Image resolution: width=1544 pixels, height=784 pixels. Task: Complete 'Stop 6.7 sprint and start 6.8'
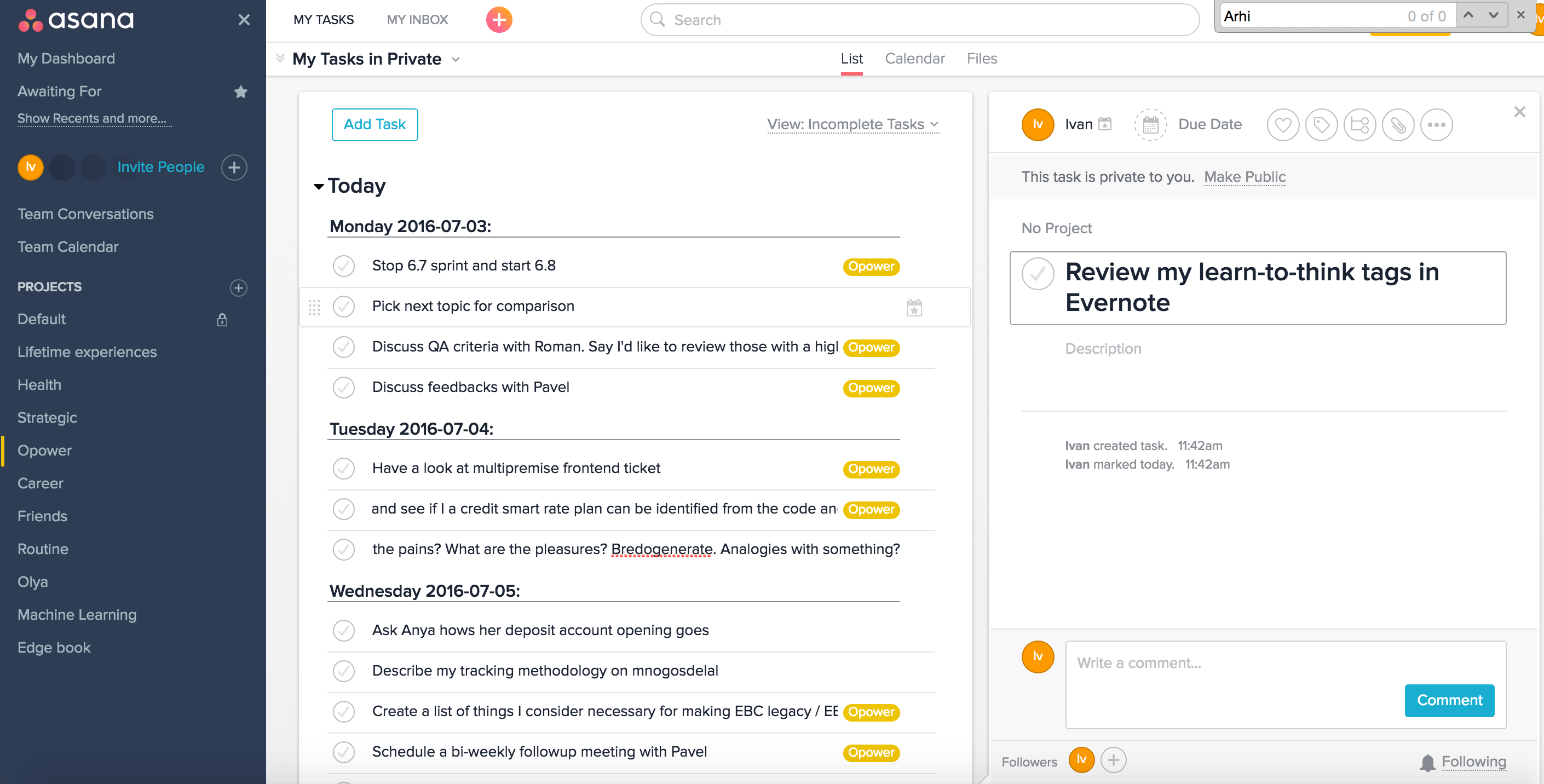tap(344, 266)
